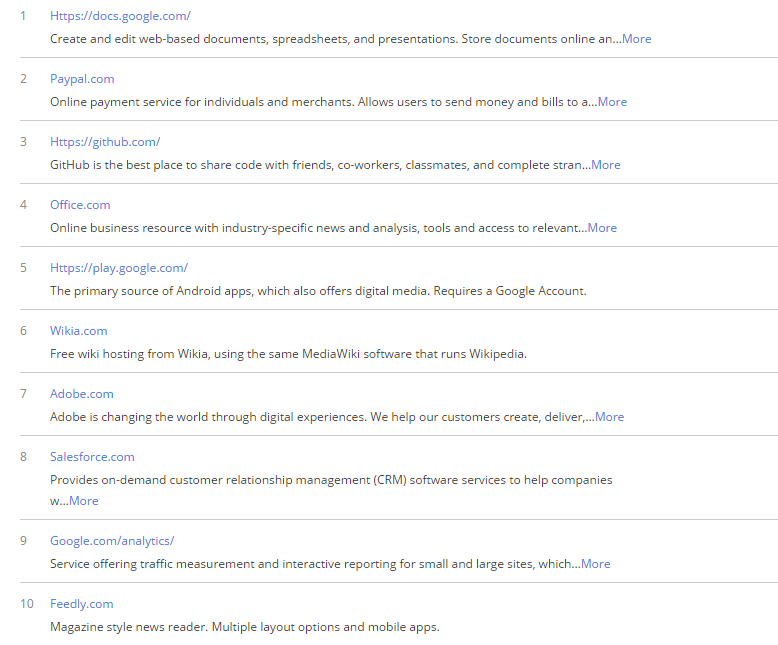
Task: Open the Office.com link
Action: pyautogui.click(x=80, y=205)
